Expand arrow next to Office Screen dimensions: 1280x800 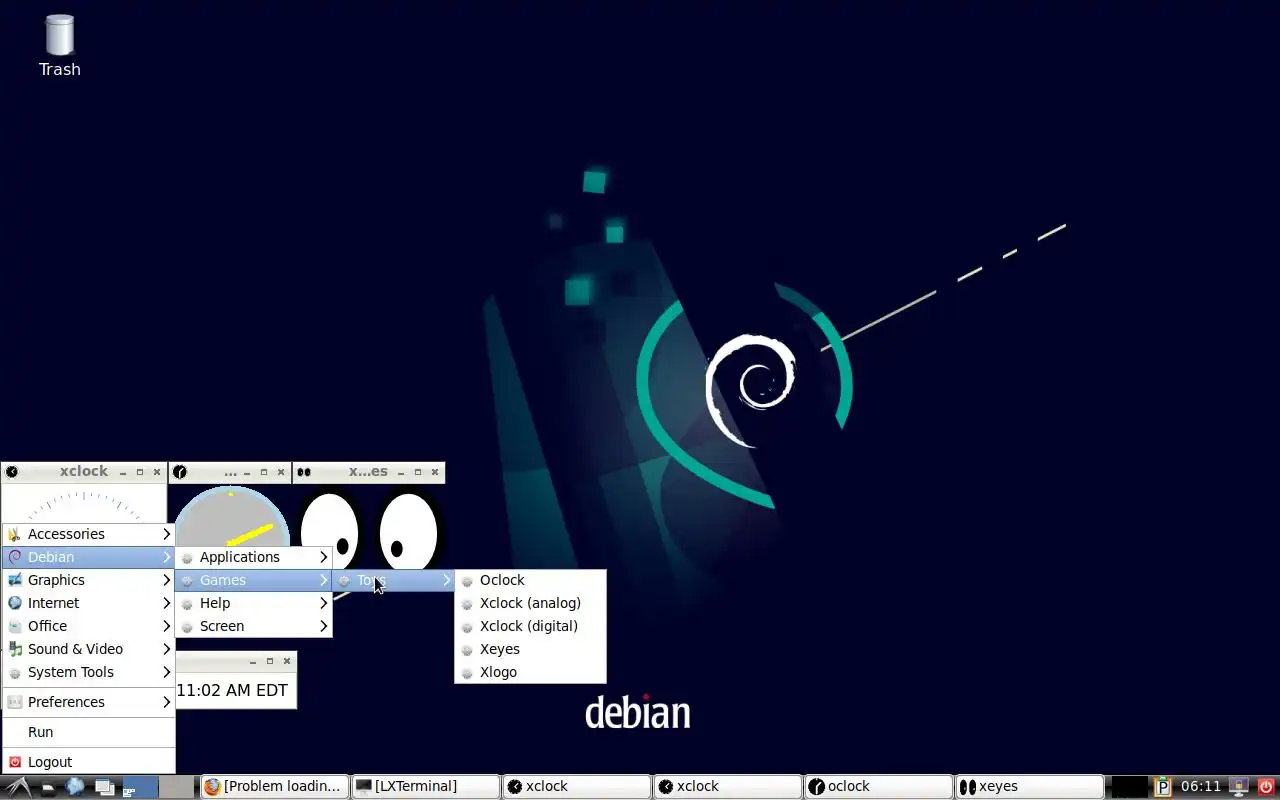[166, 626]
